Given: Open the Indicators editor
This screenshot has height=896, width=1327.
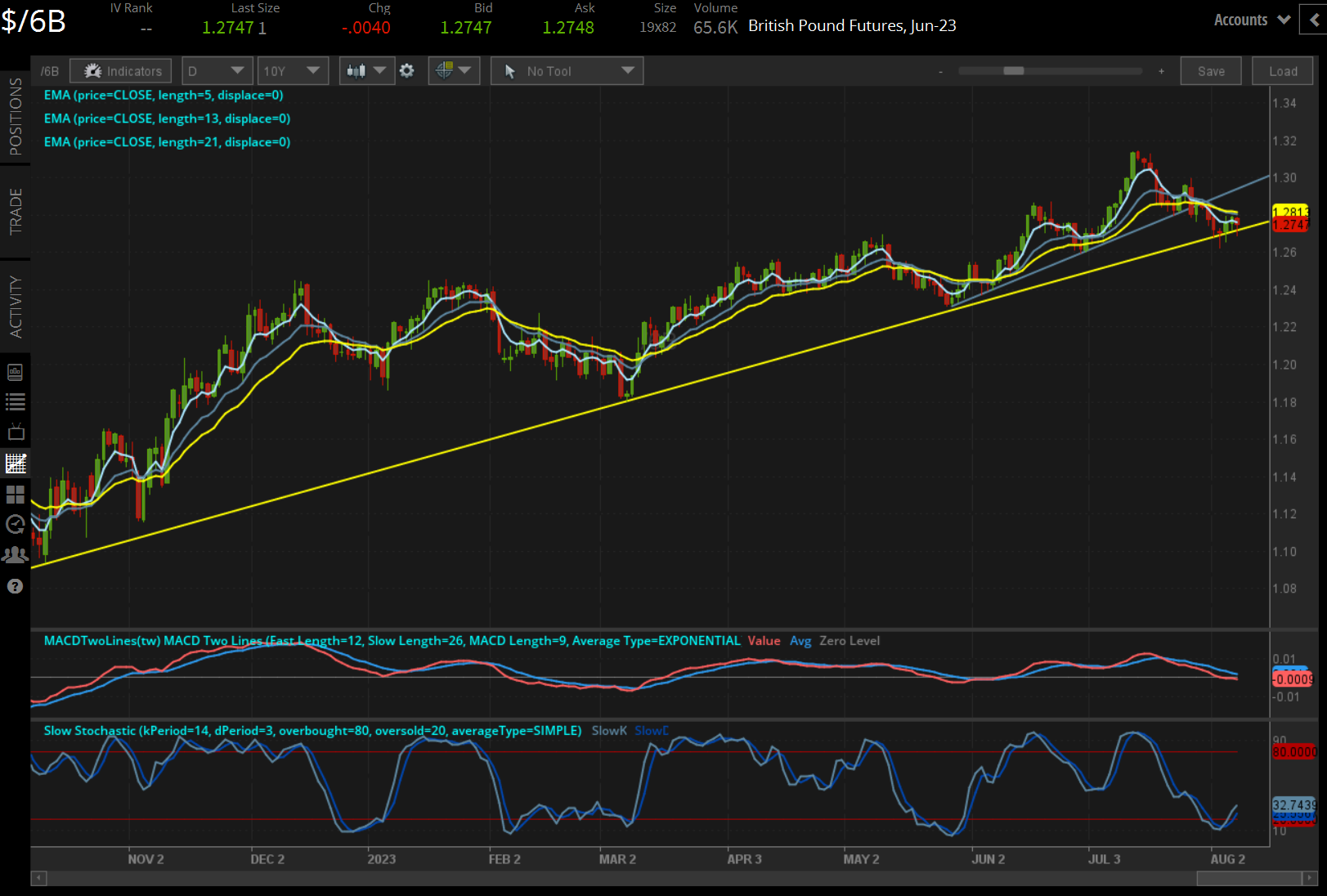Looking at the screenshot, I should pyautogui.click(x=120, y=70).
